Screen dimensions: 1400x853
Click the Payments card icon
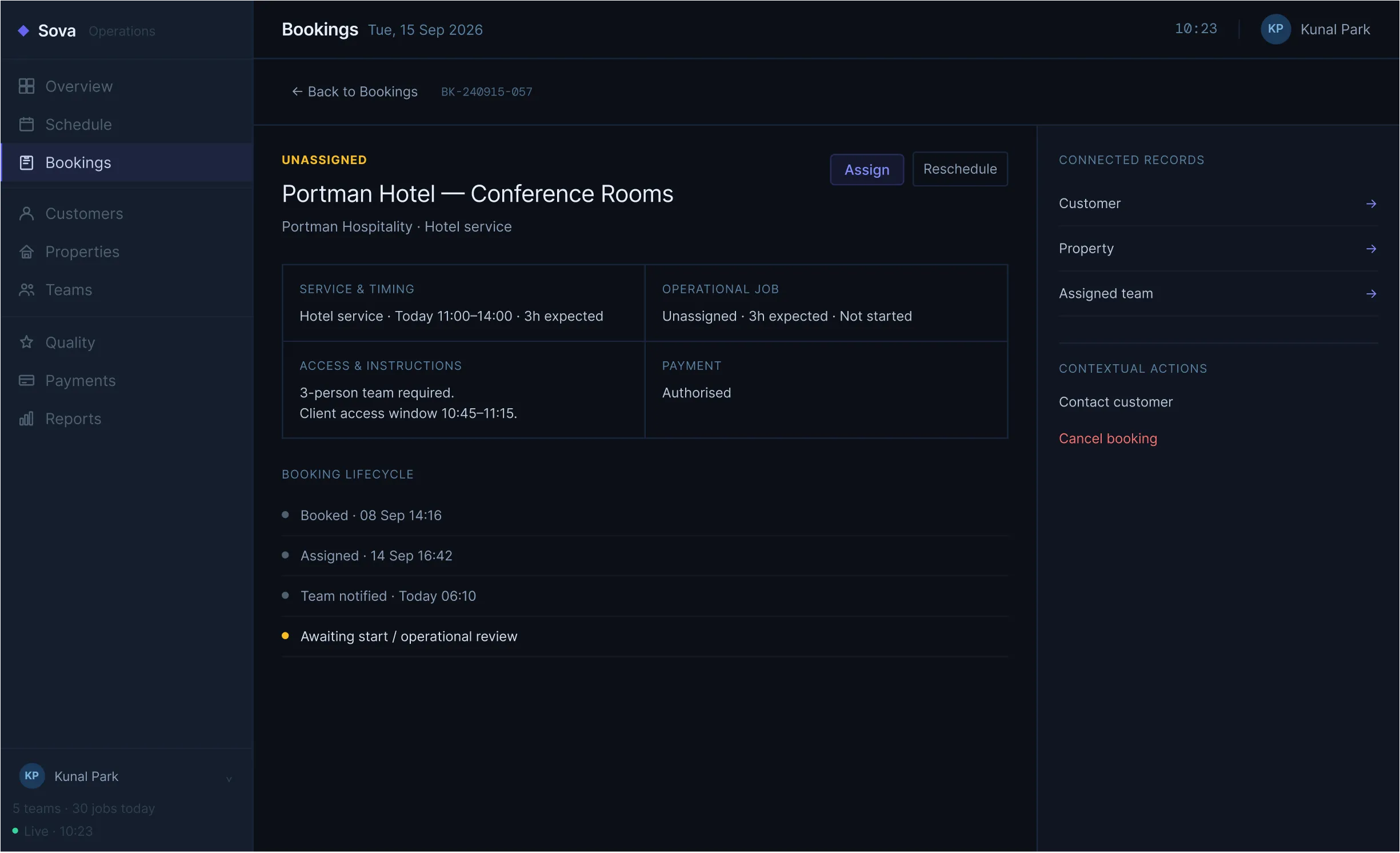(x=26, y=380)
